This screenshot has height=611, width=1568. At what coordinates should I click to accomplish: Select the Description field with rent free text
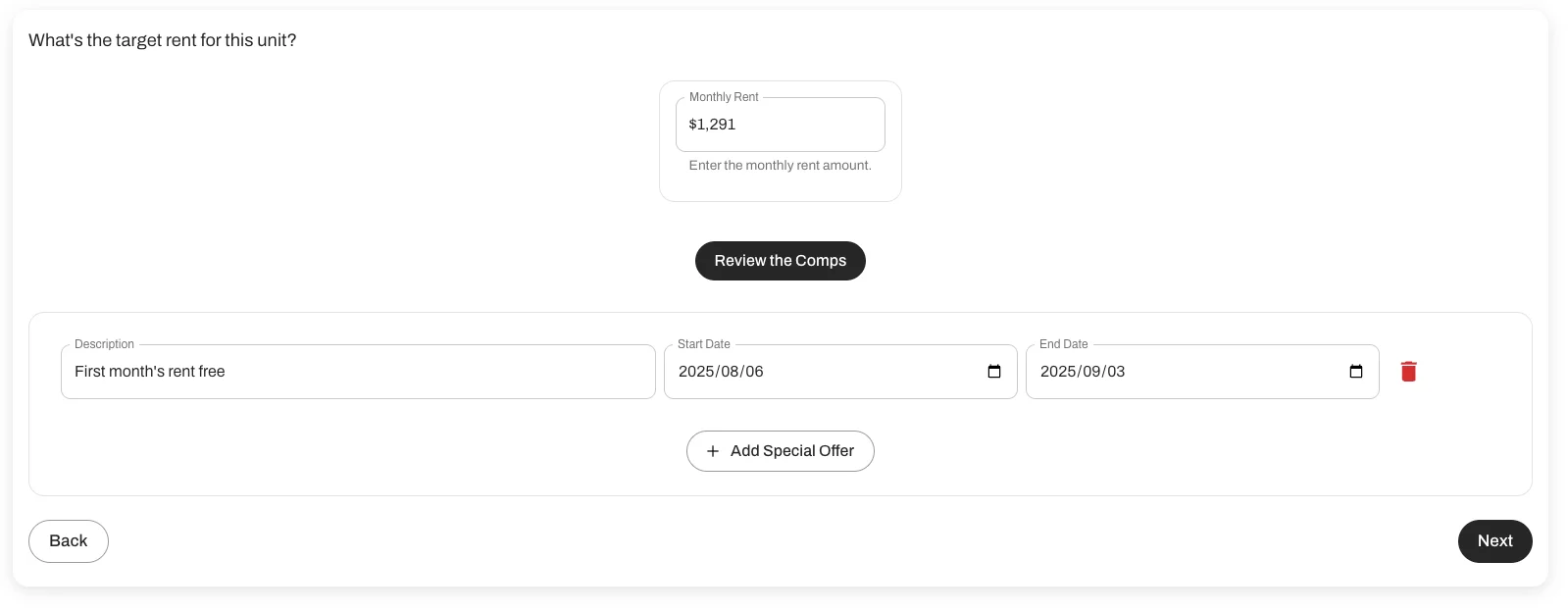tap(358, 372)
